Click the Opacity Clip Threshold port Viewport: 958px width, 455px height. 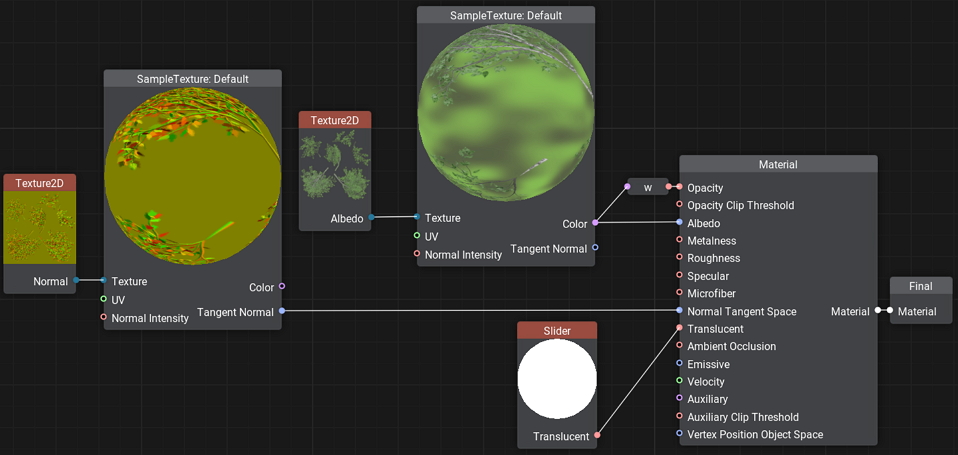[680, 205]
